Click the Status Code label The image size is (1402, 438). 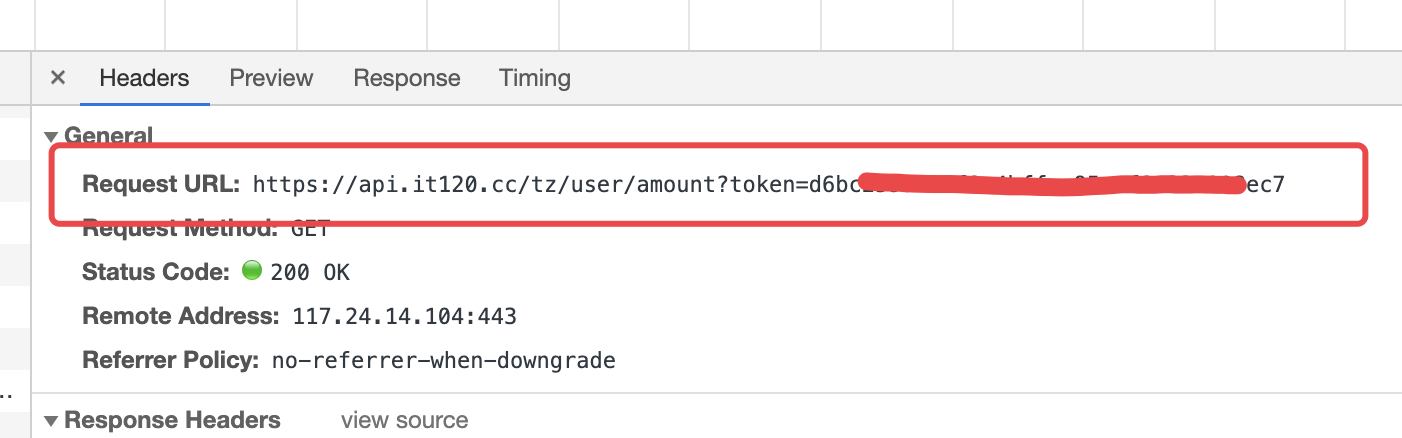tap(157, 272)
